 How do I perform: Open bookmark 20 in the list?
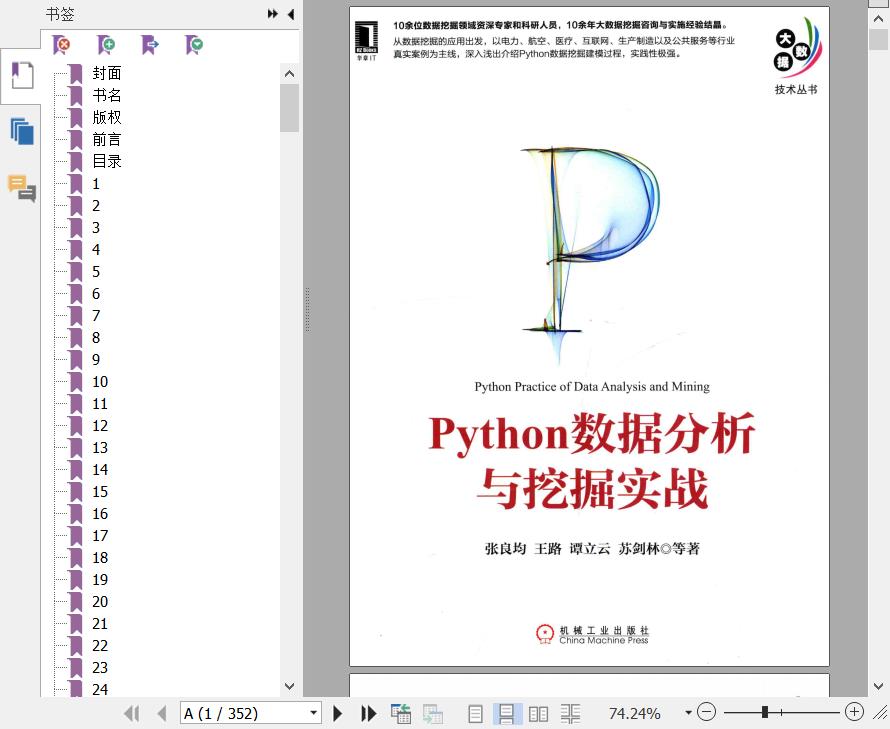point(100,602)
